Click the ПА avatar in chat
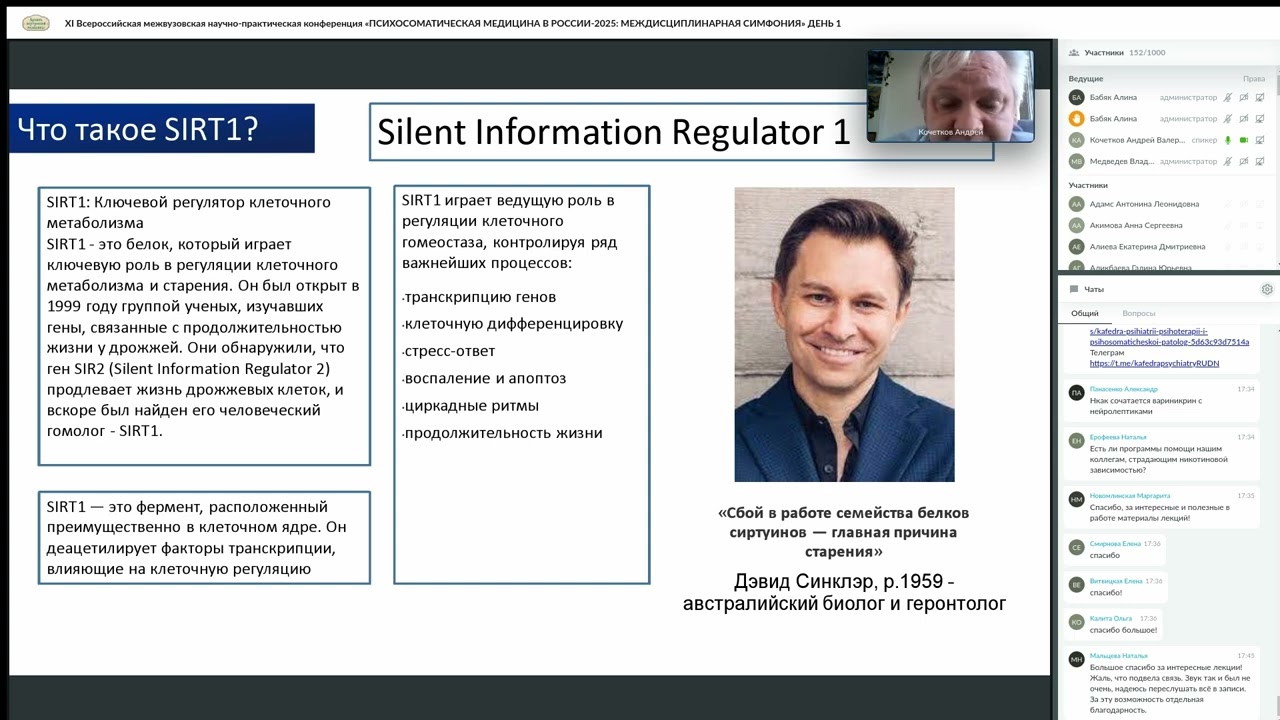Image resolution: width=1280 pixels, height=720 pixels. 1076,393
